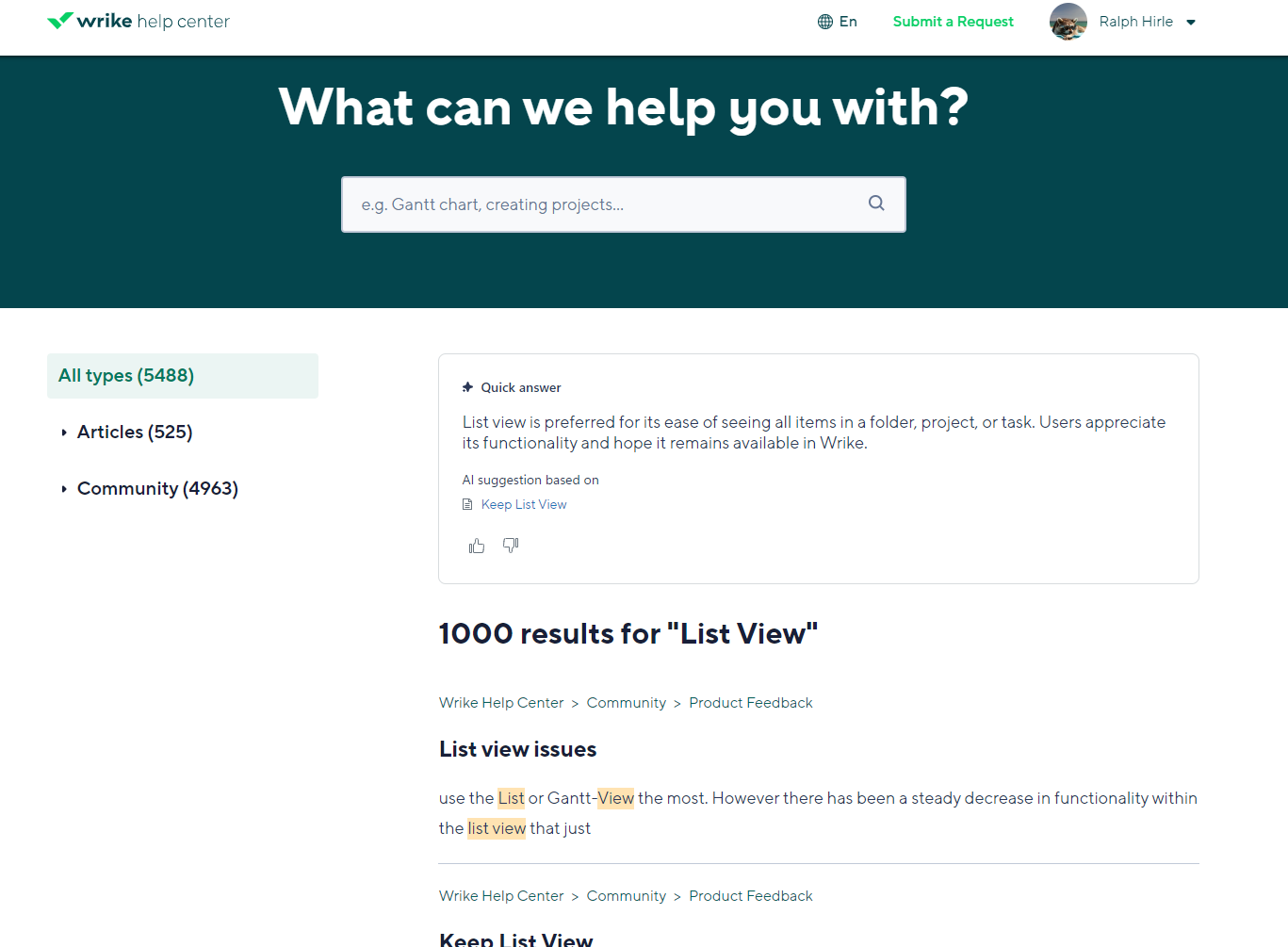Image resolution: width=1288 pixels, height=947 pixels.
Task: Click the Quick answer sparkle icon
Action: point(467,387)
